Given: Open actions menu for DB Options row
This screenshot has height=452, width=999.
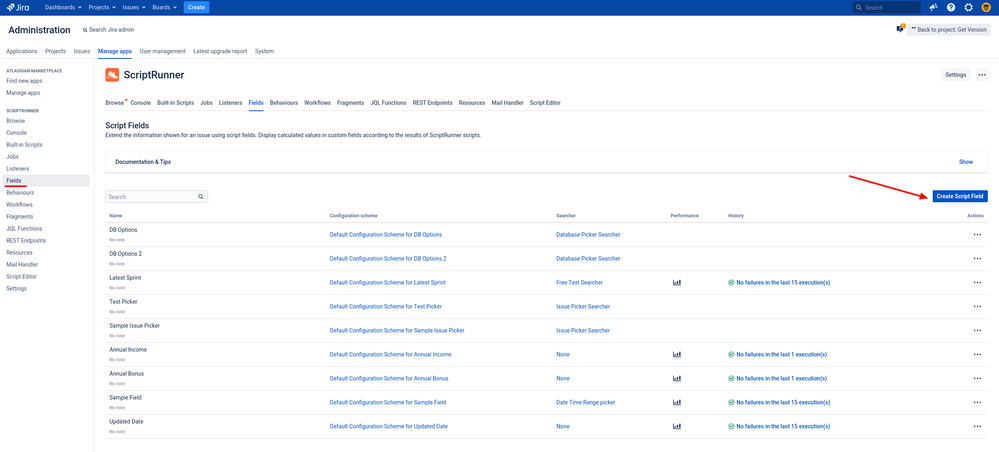Looking at the screenshot, I should tap(977, 235).
